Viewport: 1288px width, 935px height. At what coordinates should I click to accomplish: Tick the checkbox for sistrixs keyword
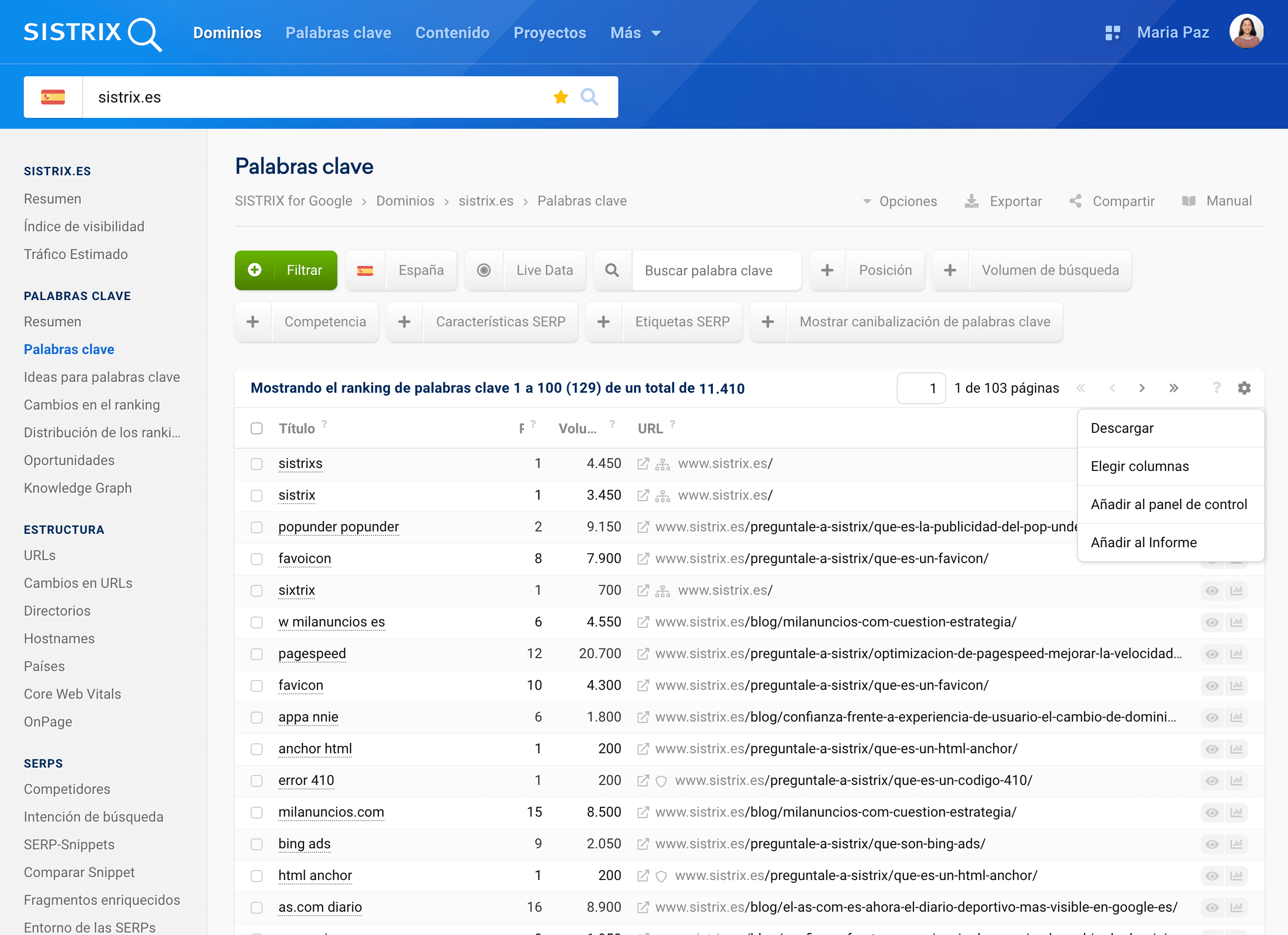[x=257, y=464]
